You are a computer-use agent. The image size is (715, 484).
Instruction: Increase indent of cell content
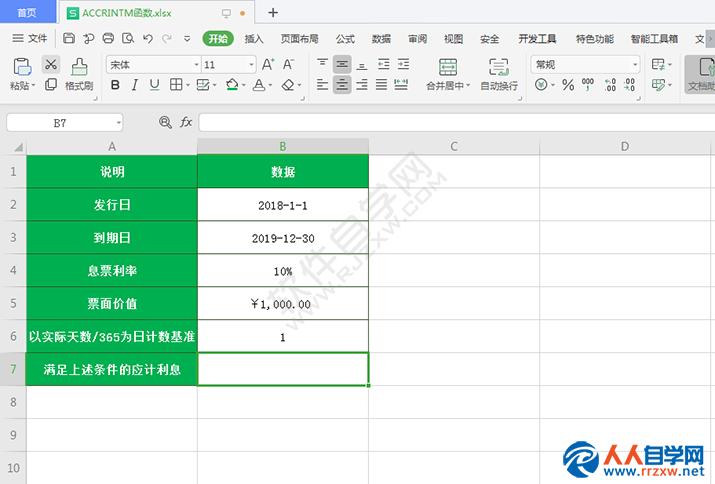click(x=404, y=64)
